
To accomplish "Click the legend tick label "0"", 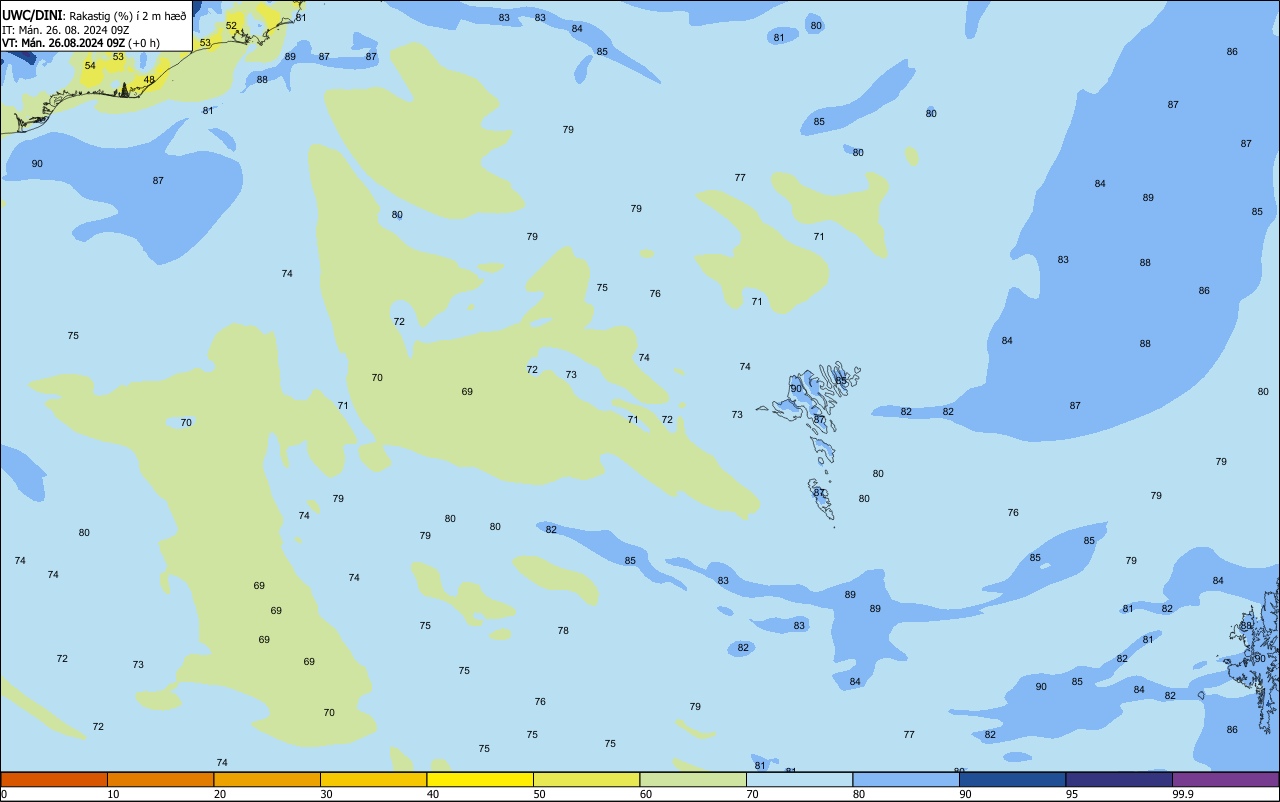I will point(4,794).
